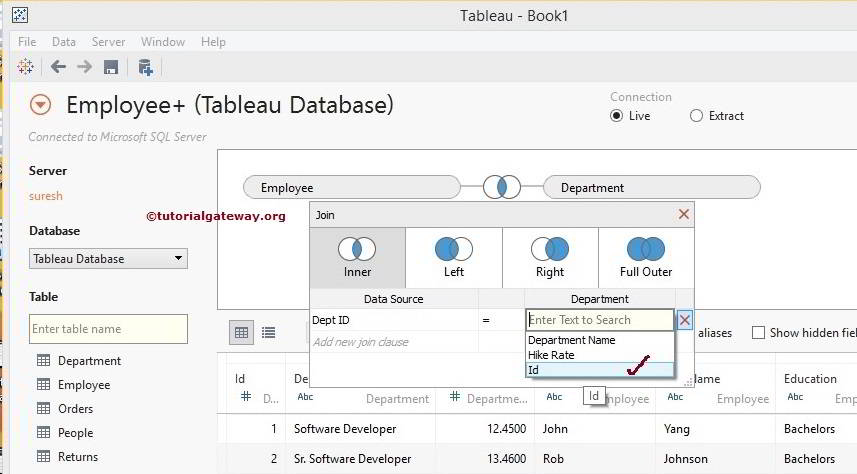
Task: Click the join Venn icon between tables
Action: tap(502, 187)
